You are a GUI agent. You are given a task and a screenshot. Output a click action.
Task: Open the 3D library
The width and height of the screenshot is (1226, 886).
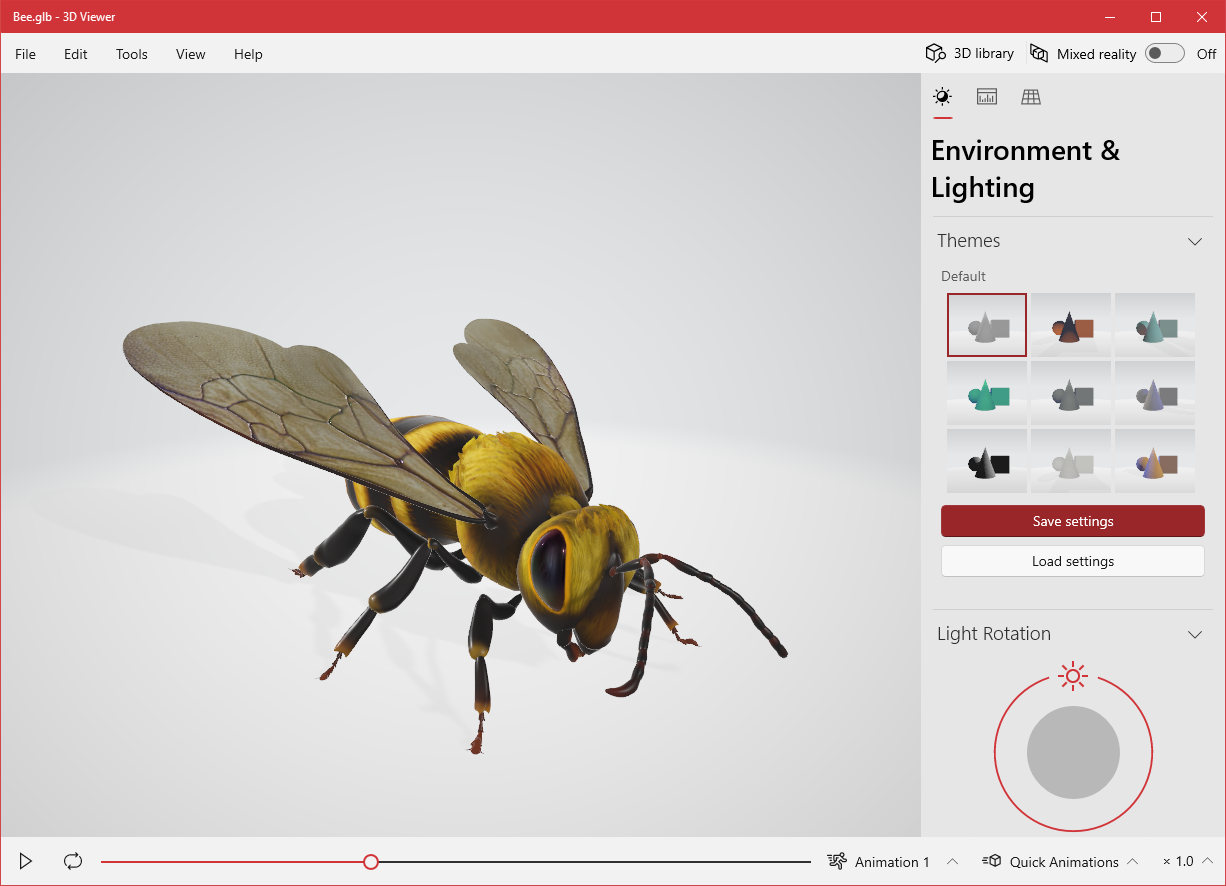point(970,54)
